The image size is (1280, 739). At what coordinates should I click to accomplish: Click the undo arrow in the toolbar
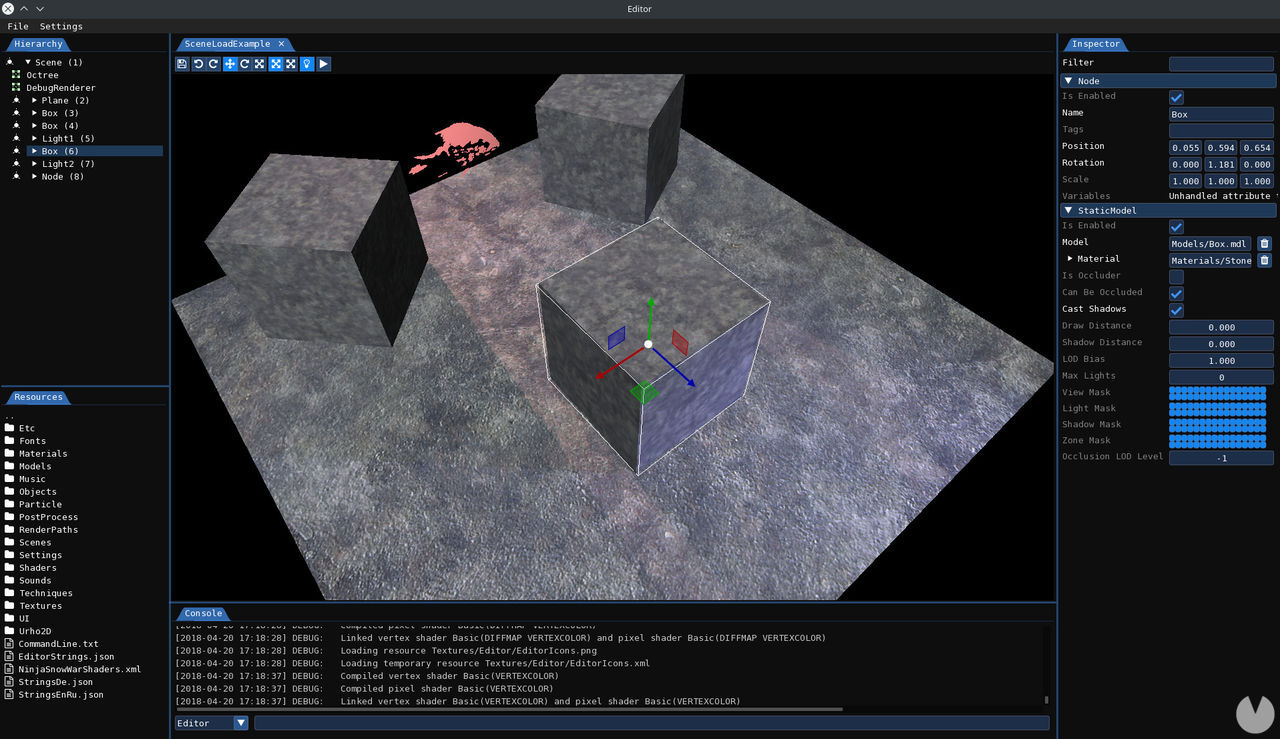pyautogui.click(x=198, y=64)
